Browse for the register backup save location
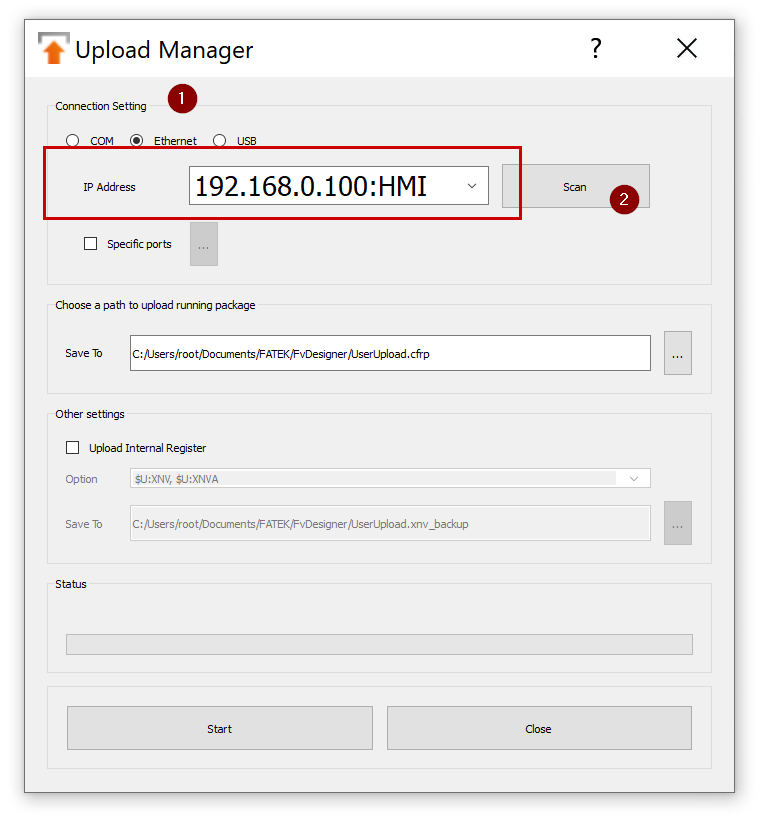This screenshot has width=764, height=833. pyautogui.click(x=677, y=523)
